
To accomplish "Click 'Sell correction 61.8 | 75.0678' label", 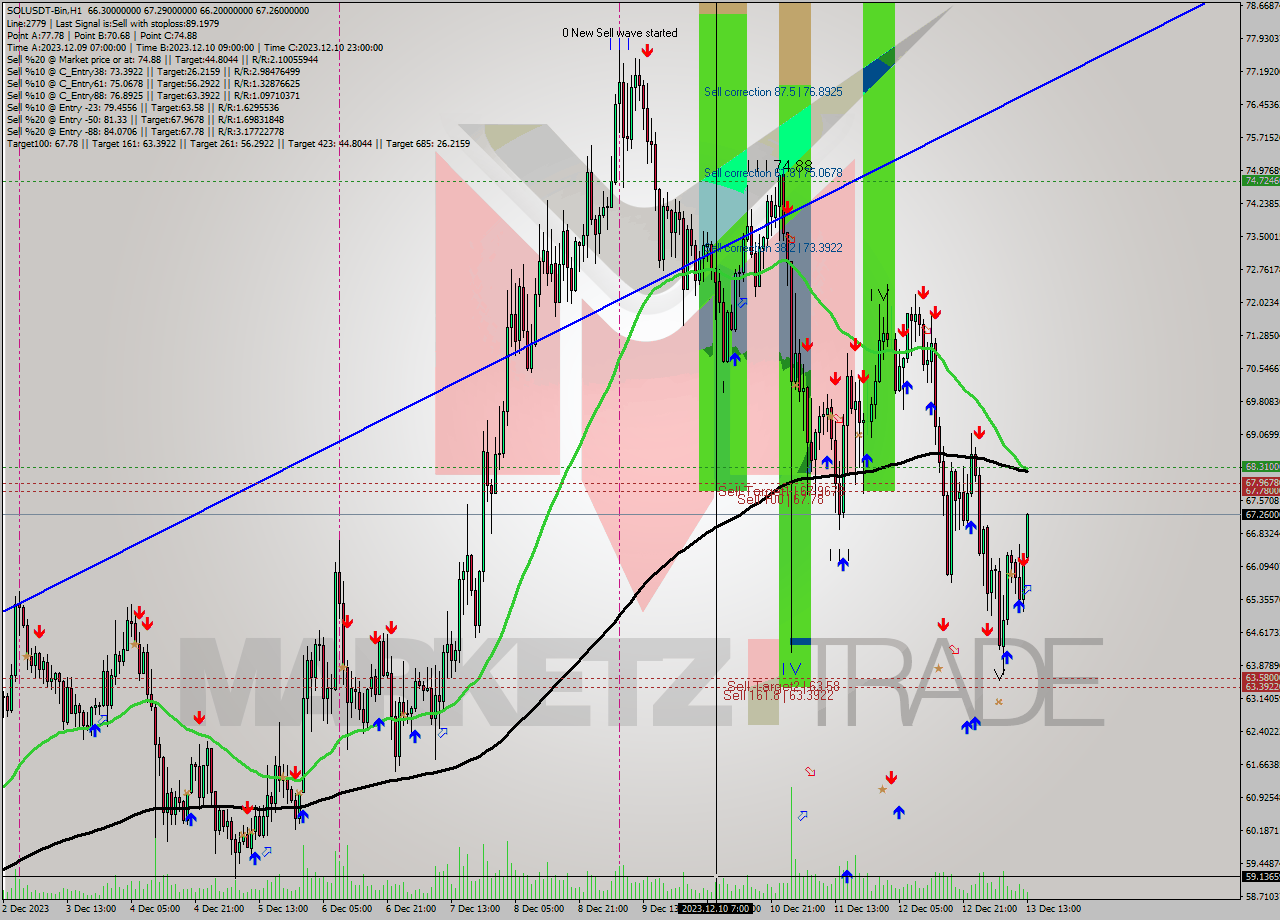I will tap(773, 173).
